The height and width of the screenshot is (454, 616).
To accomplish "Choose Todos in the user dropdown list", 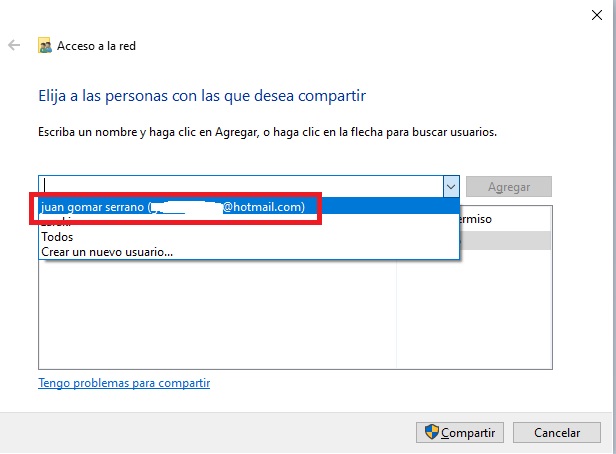I will point(57,238).
